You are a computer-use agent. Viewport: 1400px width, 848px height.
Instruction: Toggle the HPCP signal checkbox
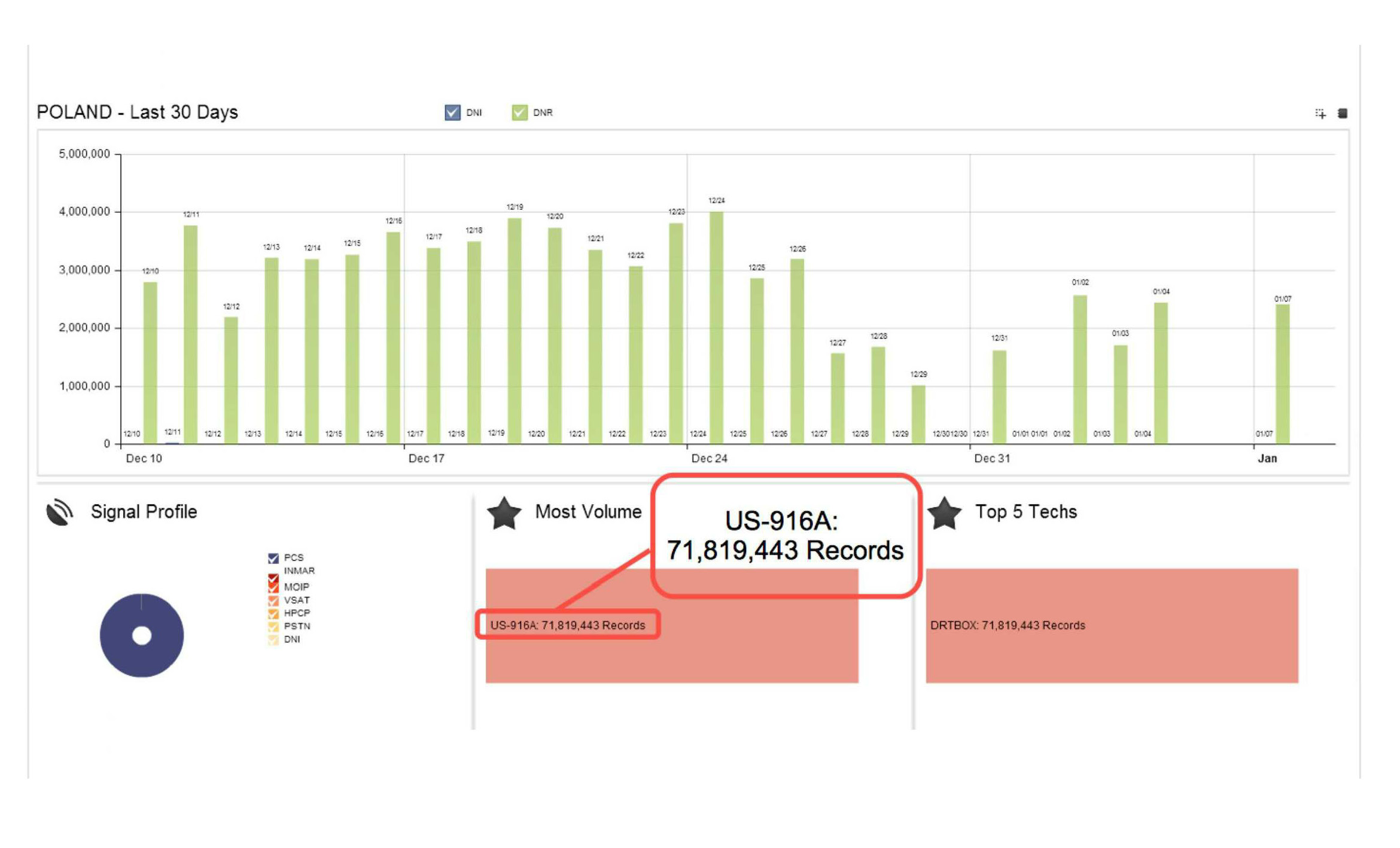click(x=273, y=613)
